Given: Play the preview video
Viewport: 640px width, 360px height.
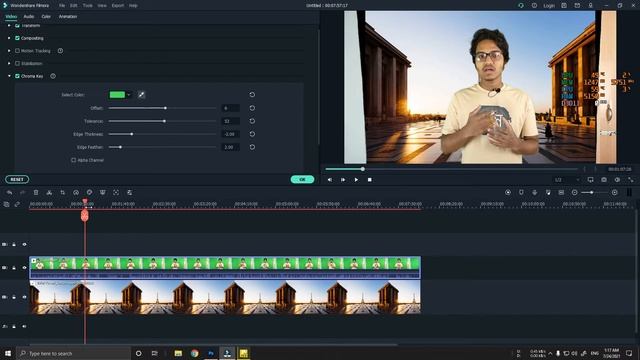Looking at the screenshot, I should point(356,180).
